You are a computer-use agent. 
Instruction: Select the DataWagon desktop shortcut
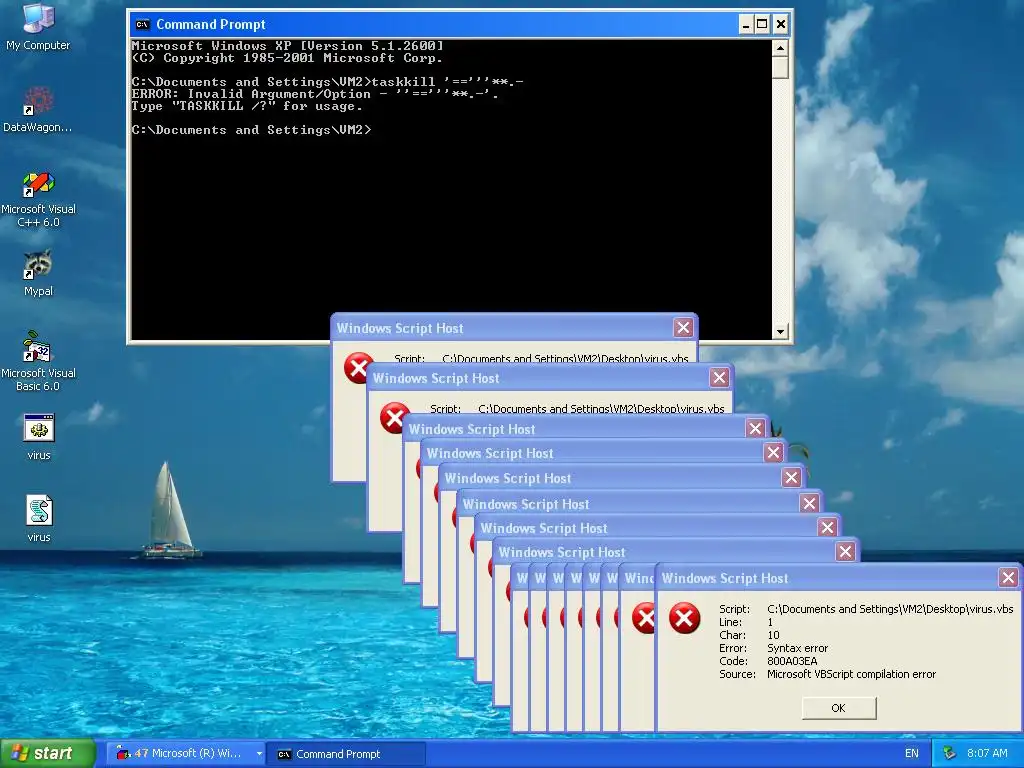click(x=38, y=108)
